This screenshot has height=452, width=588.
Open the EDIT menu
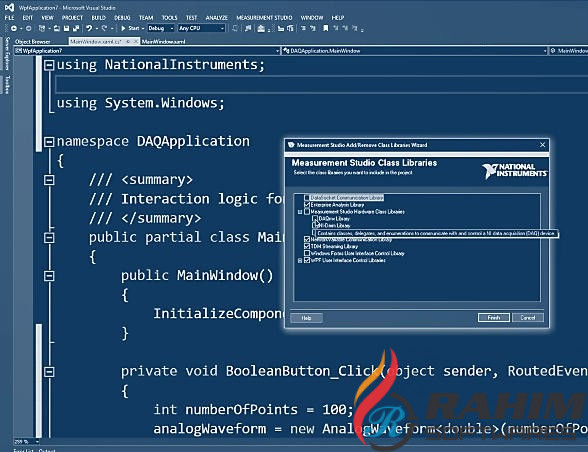point(28,18)
